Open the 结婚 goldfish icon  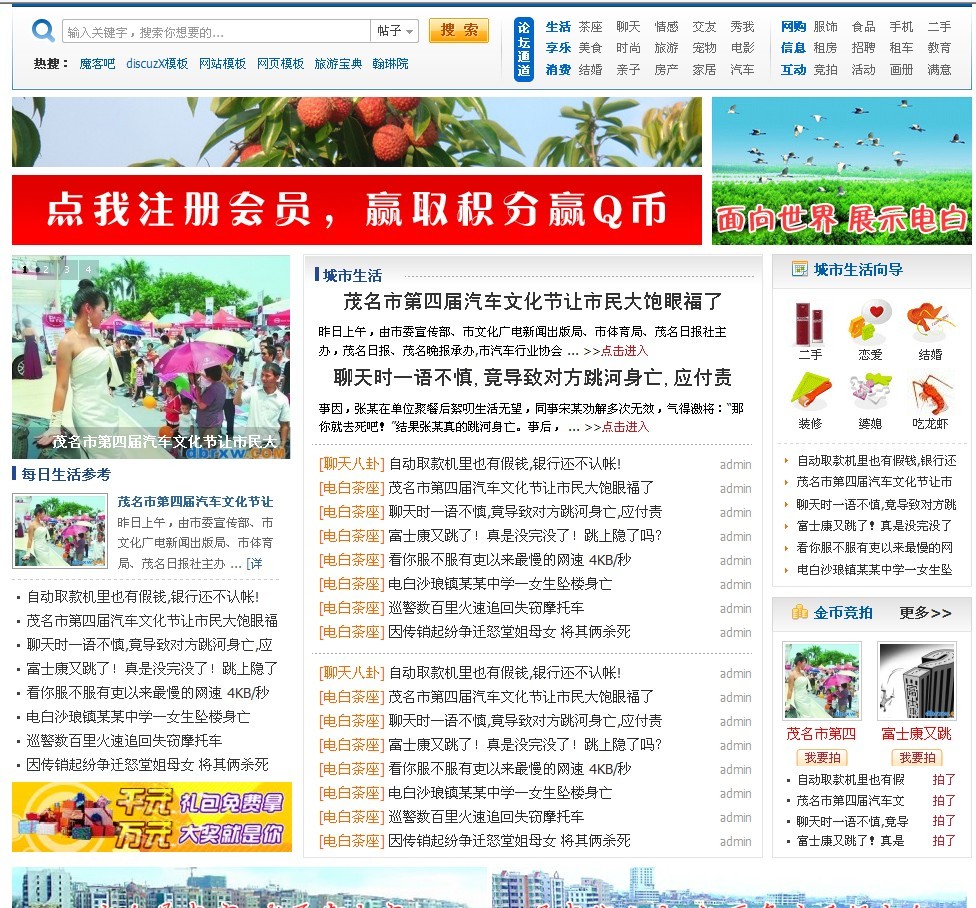[930, 322]
